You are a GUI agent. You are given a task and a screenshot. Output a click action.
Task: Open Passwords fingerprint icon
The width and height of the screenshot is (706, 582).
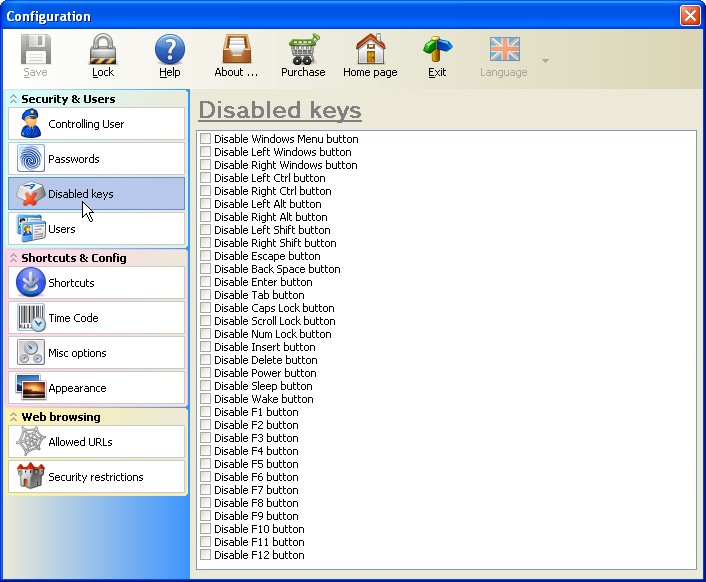click(31, 158)
